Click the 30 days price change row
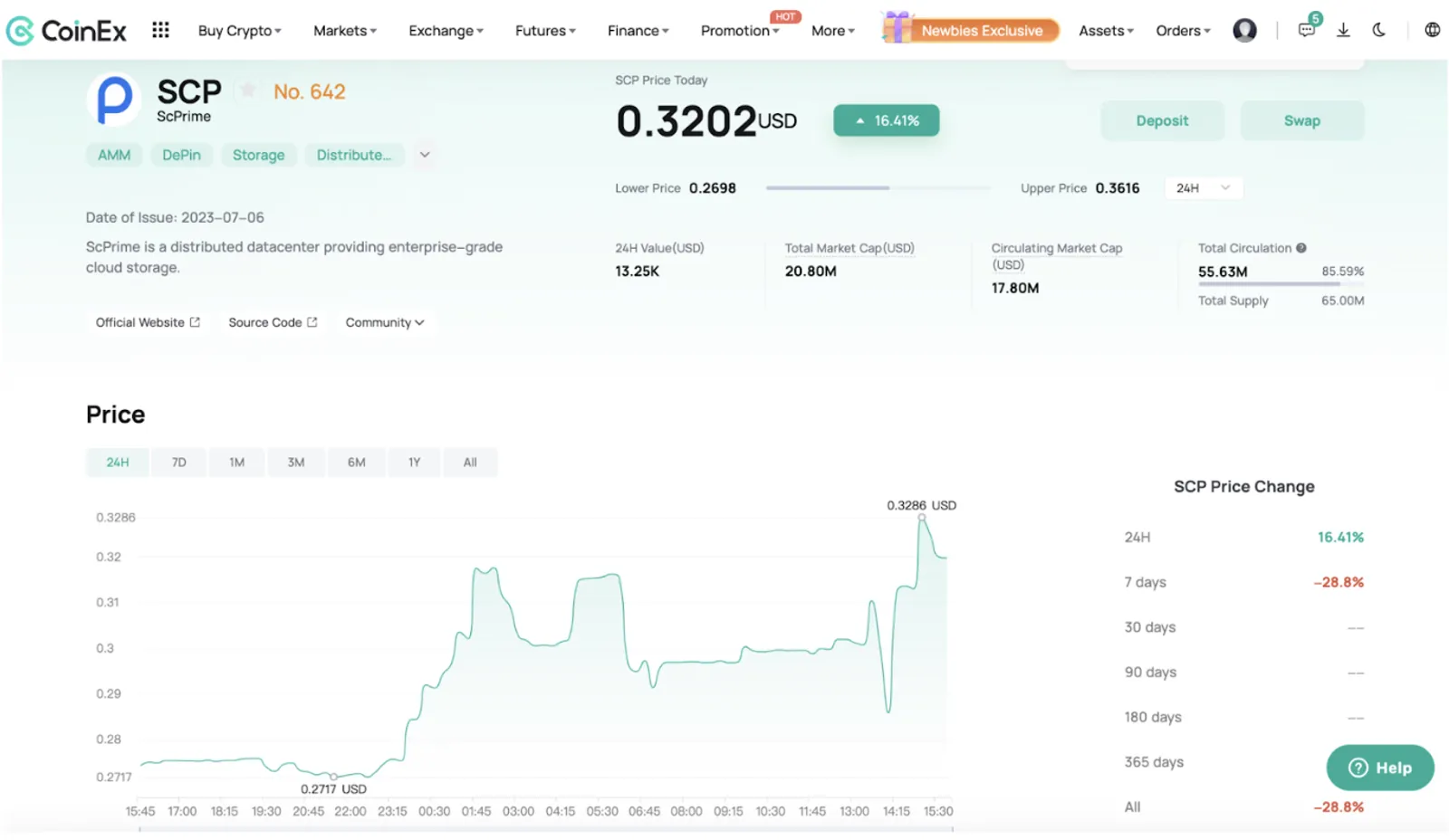Viewport: 1449px width, 840px height. 1243,627
